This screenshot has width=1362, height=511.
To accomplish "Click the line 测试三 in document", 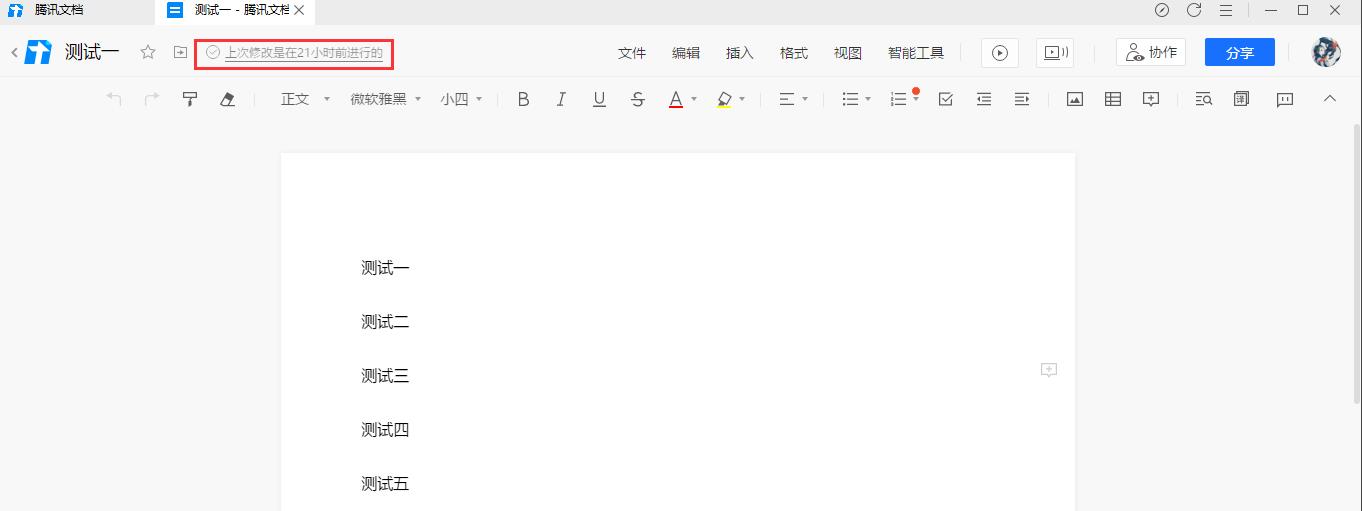I will point(385,376).
